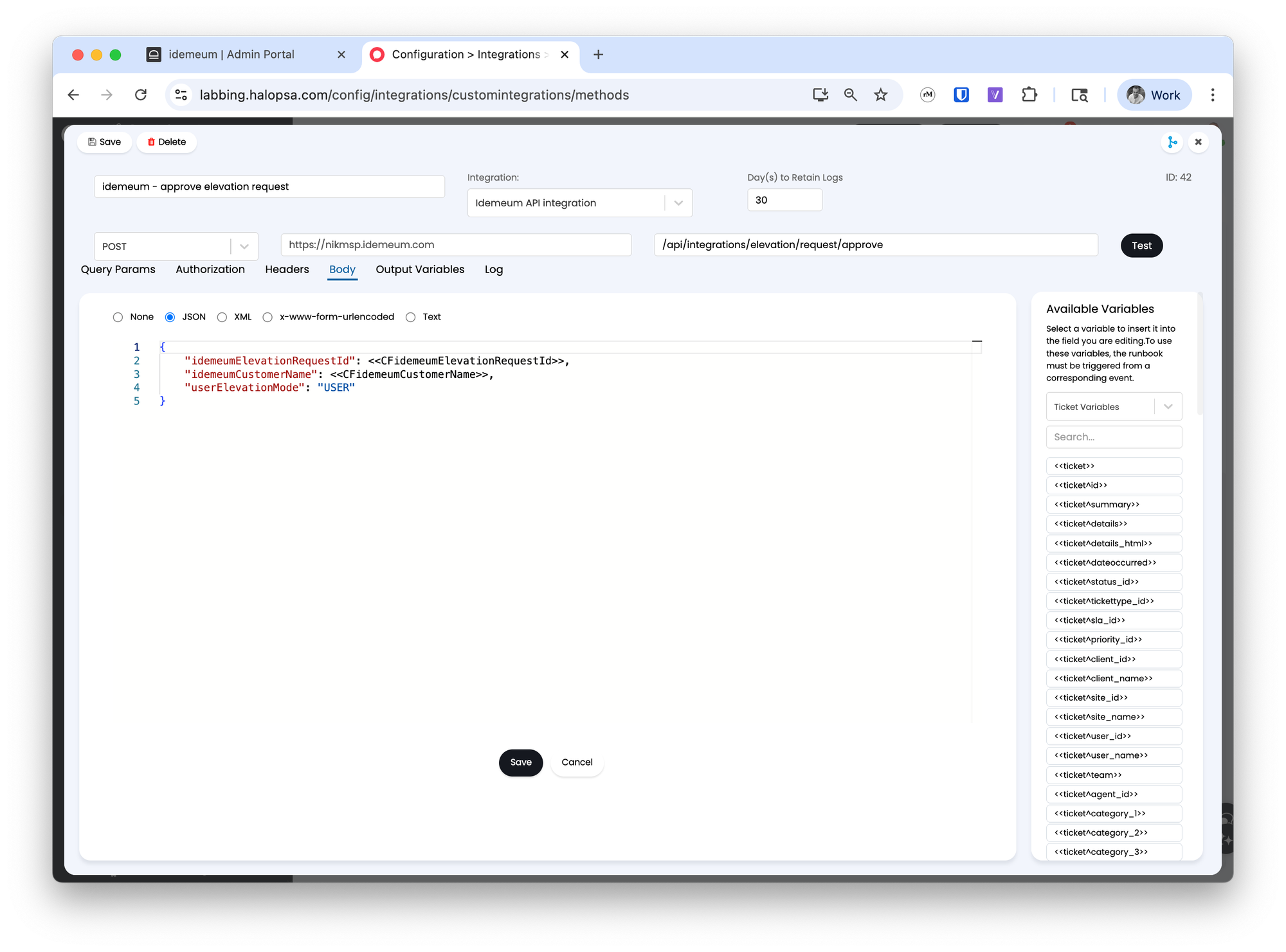Close the Configuration Integrations tab
This screenshot has height=952, width=1286.
[565, 55]
